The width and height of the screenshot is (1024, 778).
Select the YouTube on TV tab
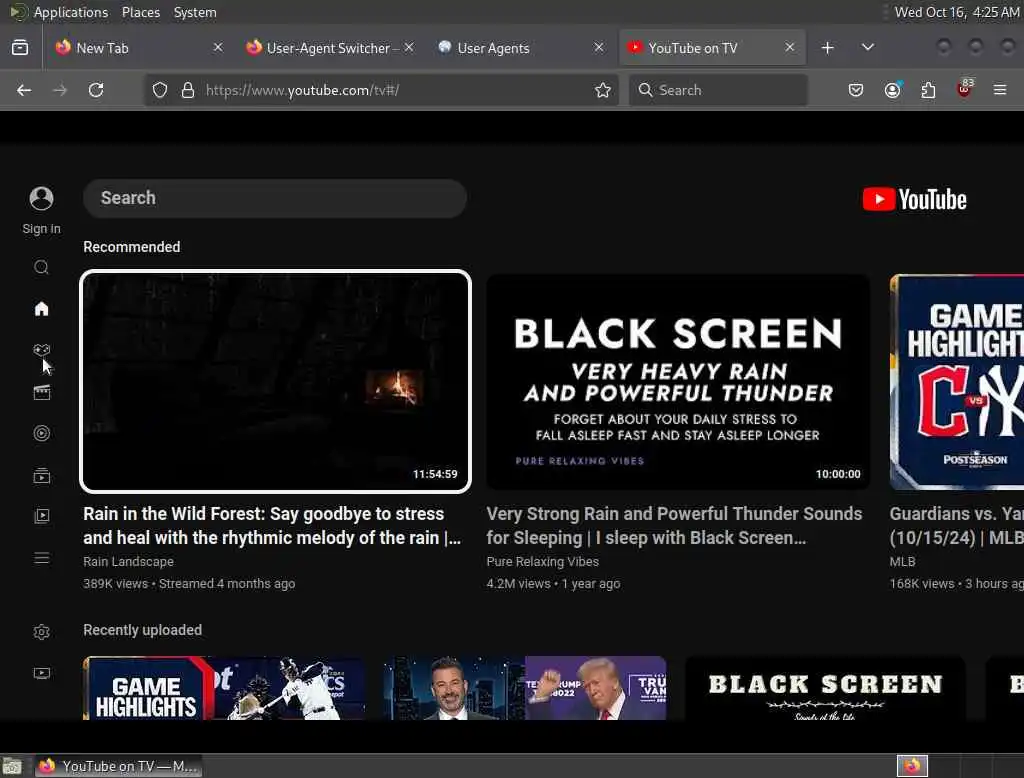click(712, 48)
